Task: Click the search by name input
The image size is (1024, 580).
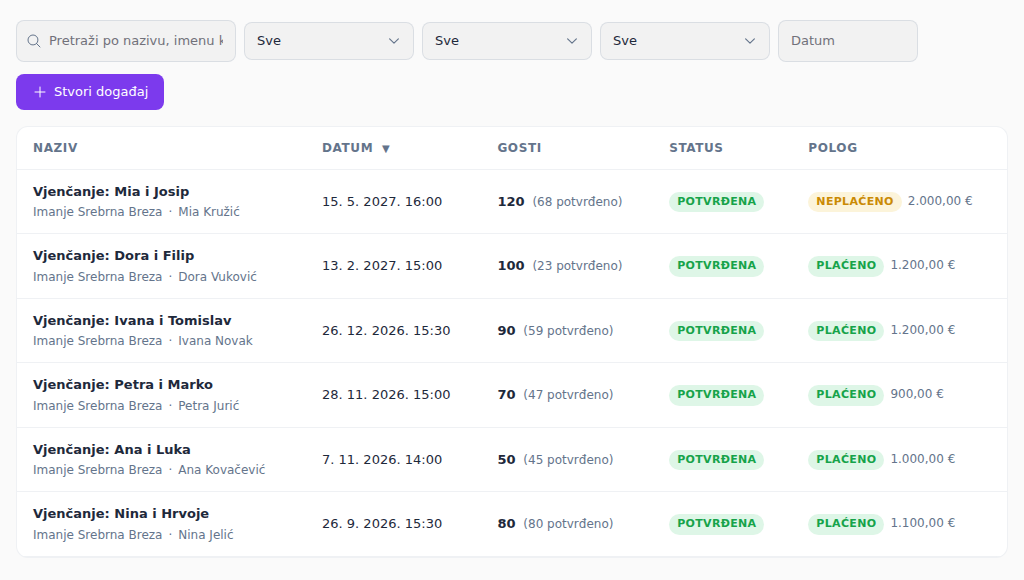Action: (126, 41)
